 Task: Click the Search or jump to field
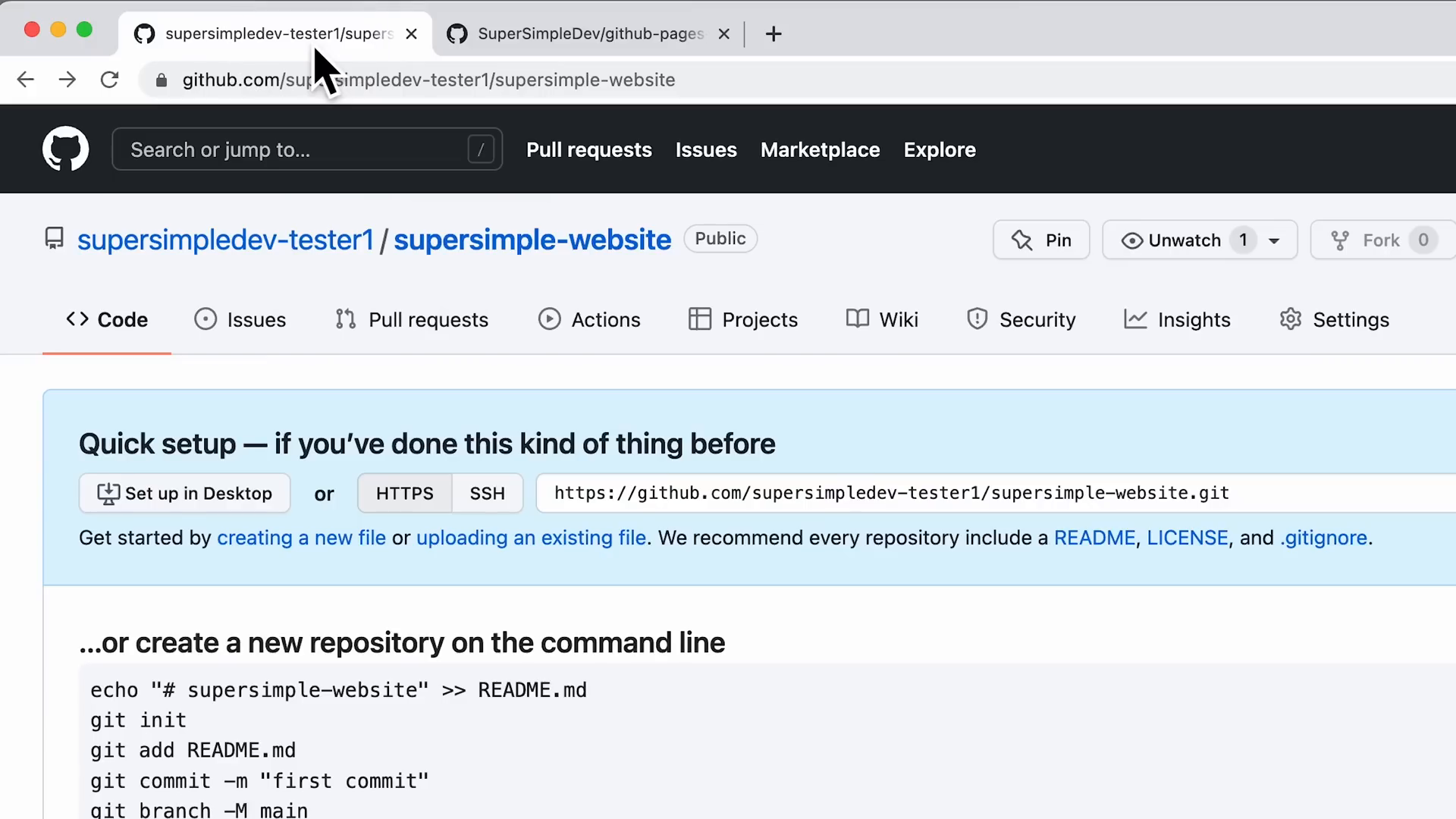point(307,149)
